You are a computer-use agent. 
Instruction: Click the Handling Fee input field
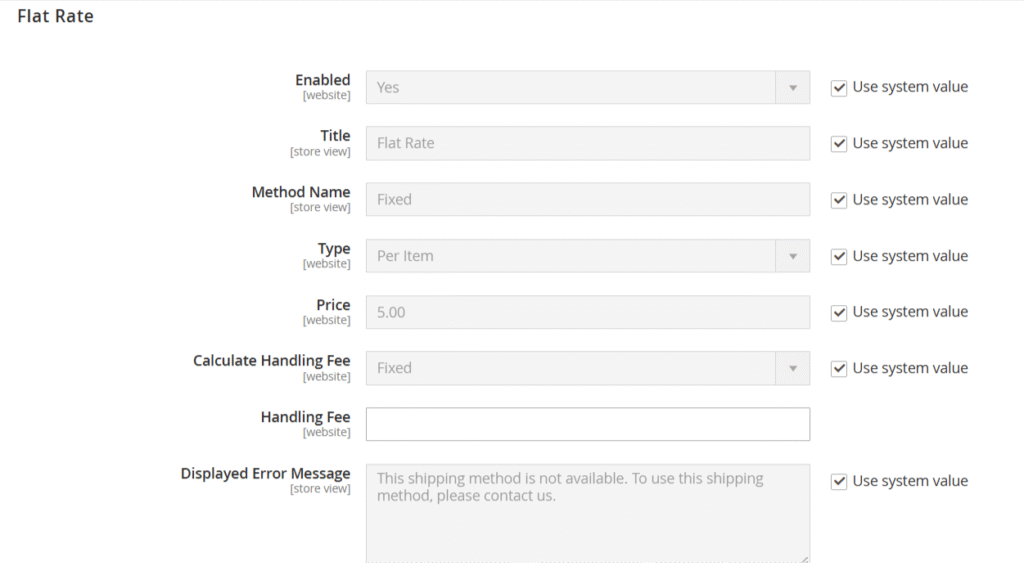[587, 424]
